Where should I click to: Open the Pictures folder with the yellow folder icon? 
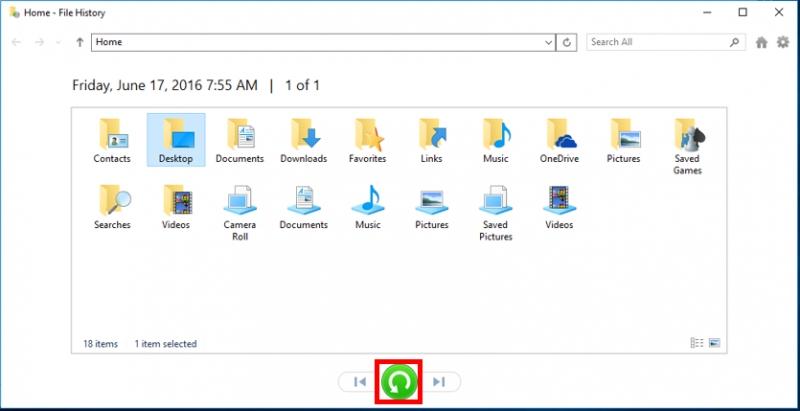point(623,140)
